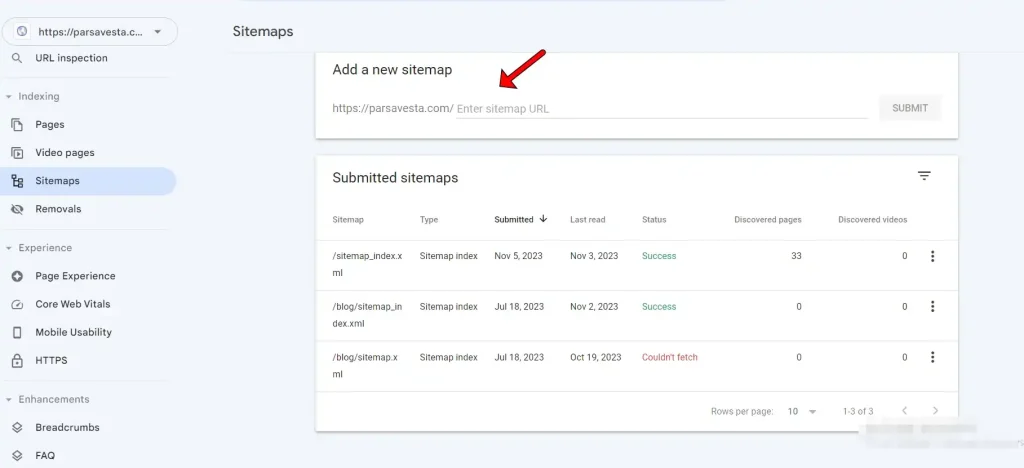Click the Breadcrumbs layers icon
This screenshot has width=1024, height=468.
pos(18,428)
